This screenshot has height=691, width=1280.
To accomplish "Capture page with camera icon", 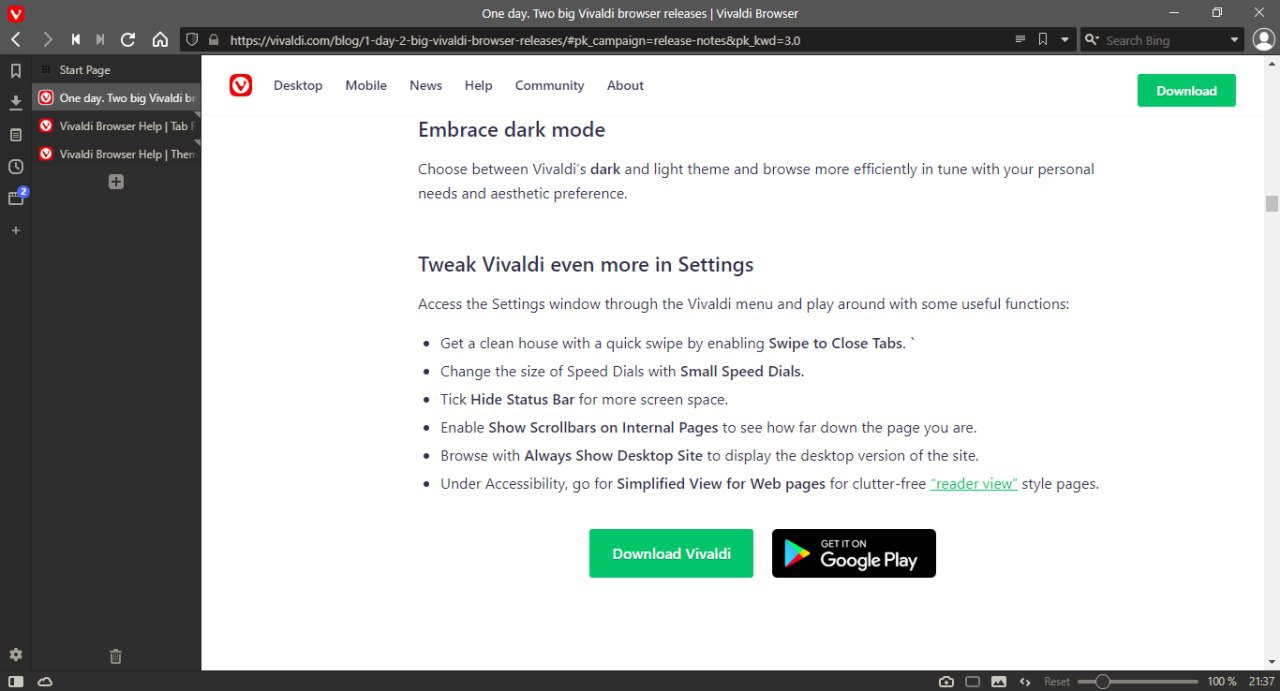I will pyautogui.click(x=946, y=681).
